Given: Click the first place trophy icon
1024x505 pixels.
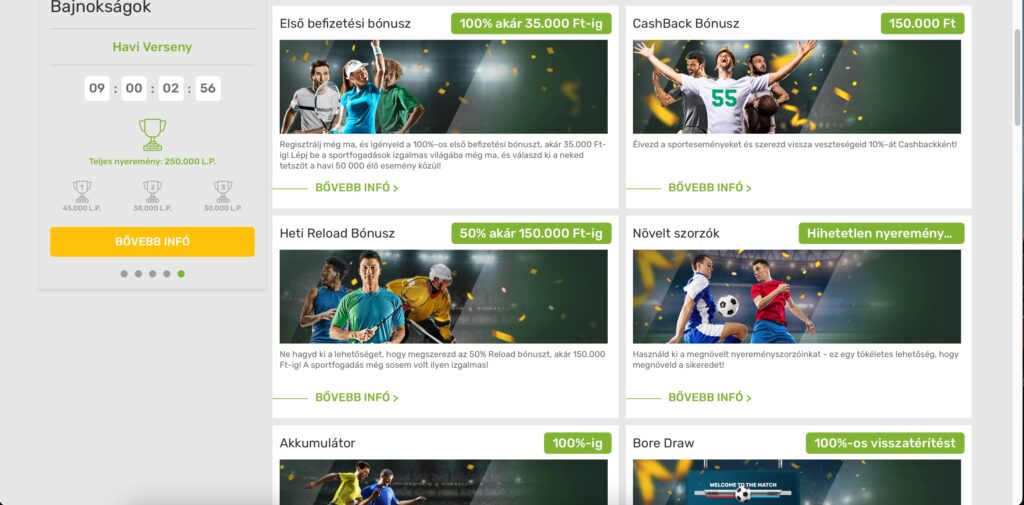Looking at the screenshot, I should point(82,191).
